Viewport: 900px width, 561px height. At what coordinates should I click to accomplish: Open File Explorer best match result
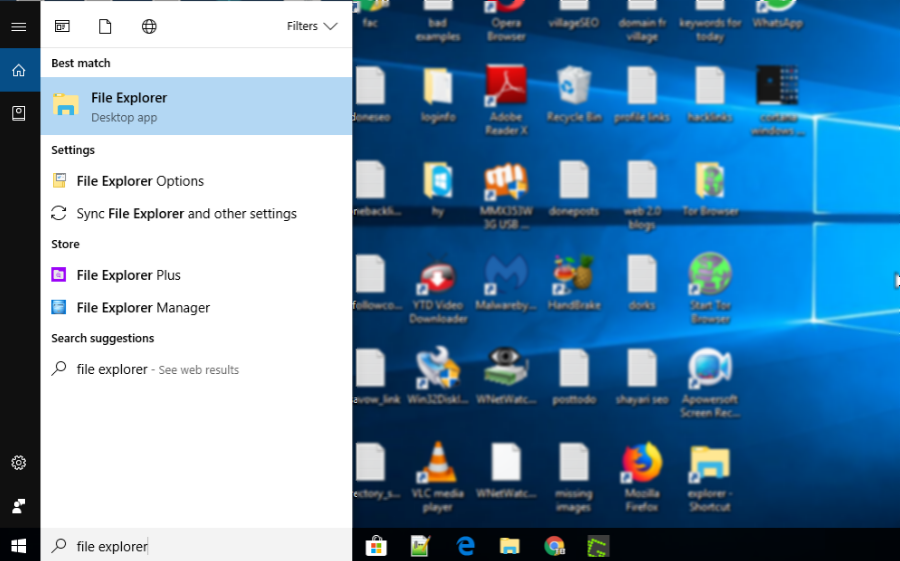[196, 106]
